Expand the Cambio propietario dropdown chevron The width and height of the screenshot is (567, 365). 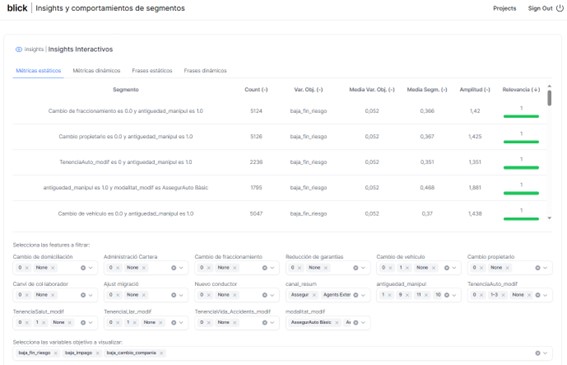point(545,268)
